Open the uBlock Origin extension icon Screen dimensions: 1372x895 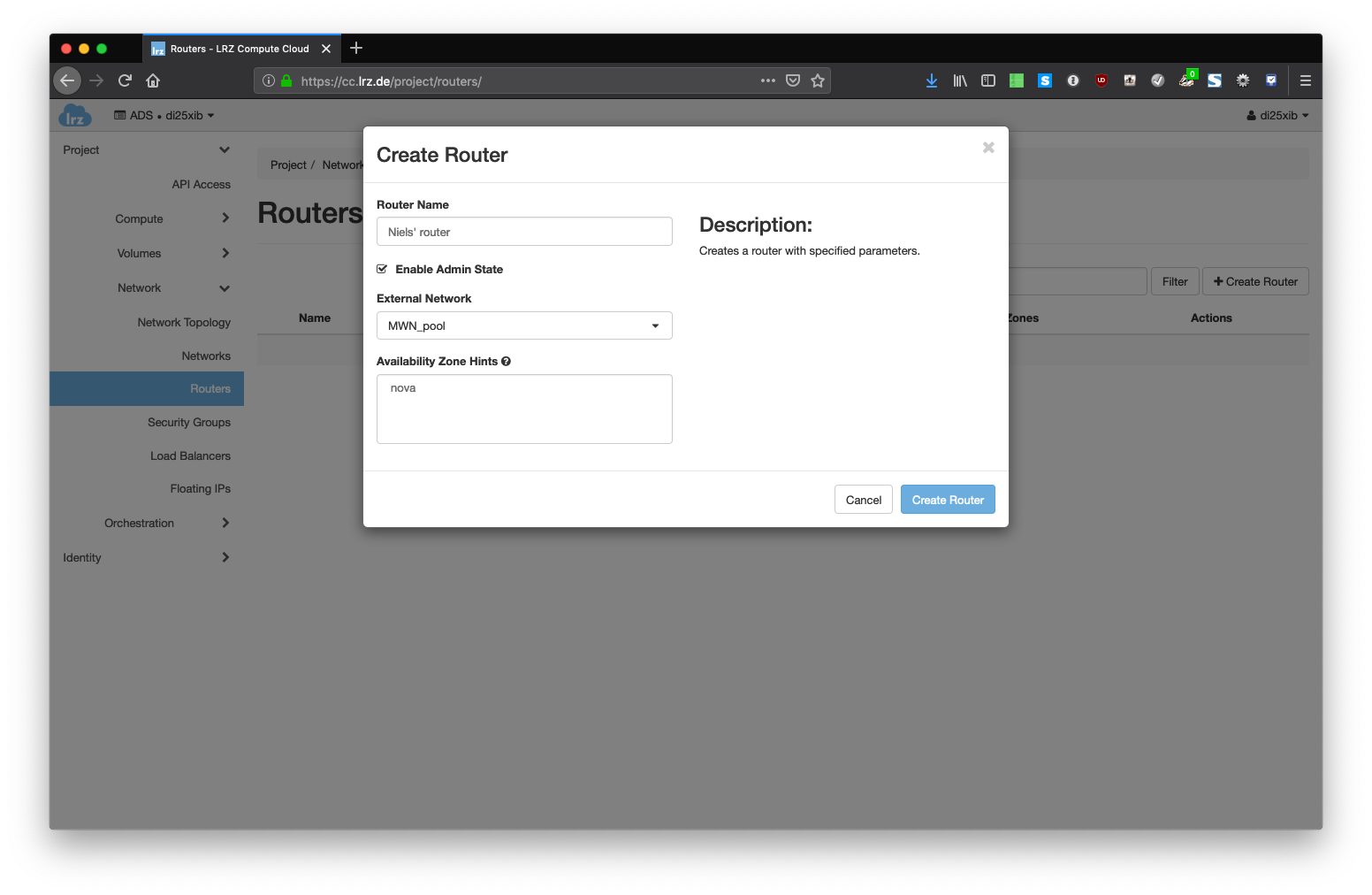coord(1101,80)
